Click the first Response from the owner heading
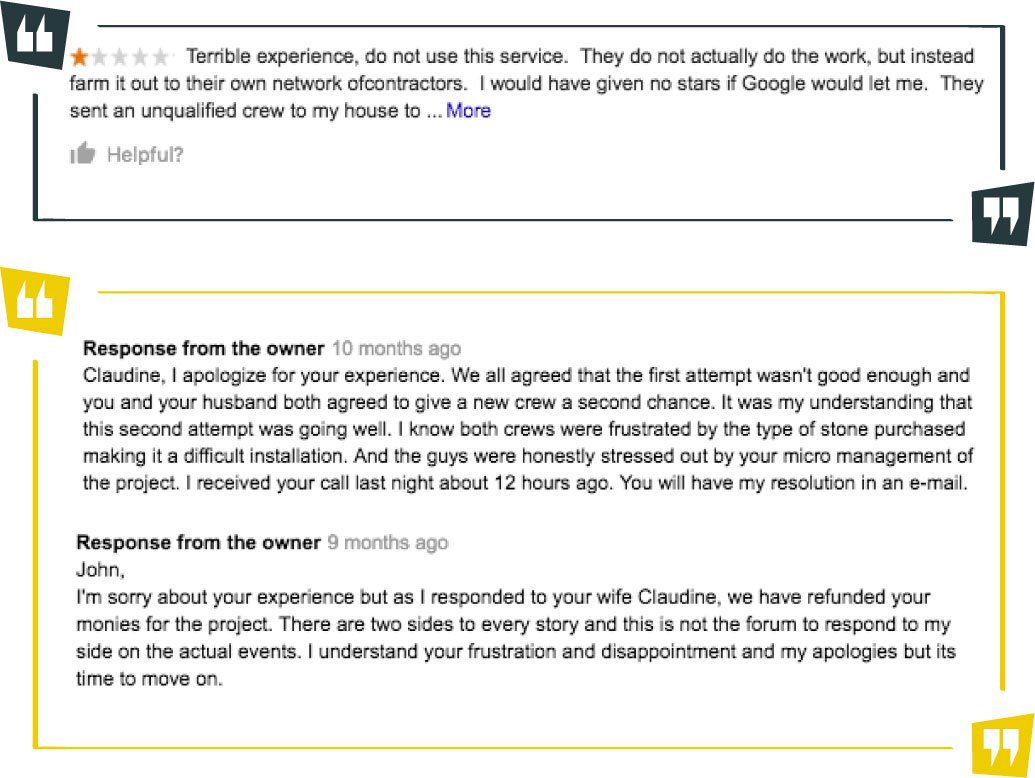The image size is (1035, 778). tap(203, 348)
